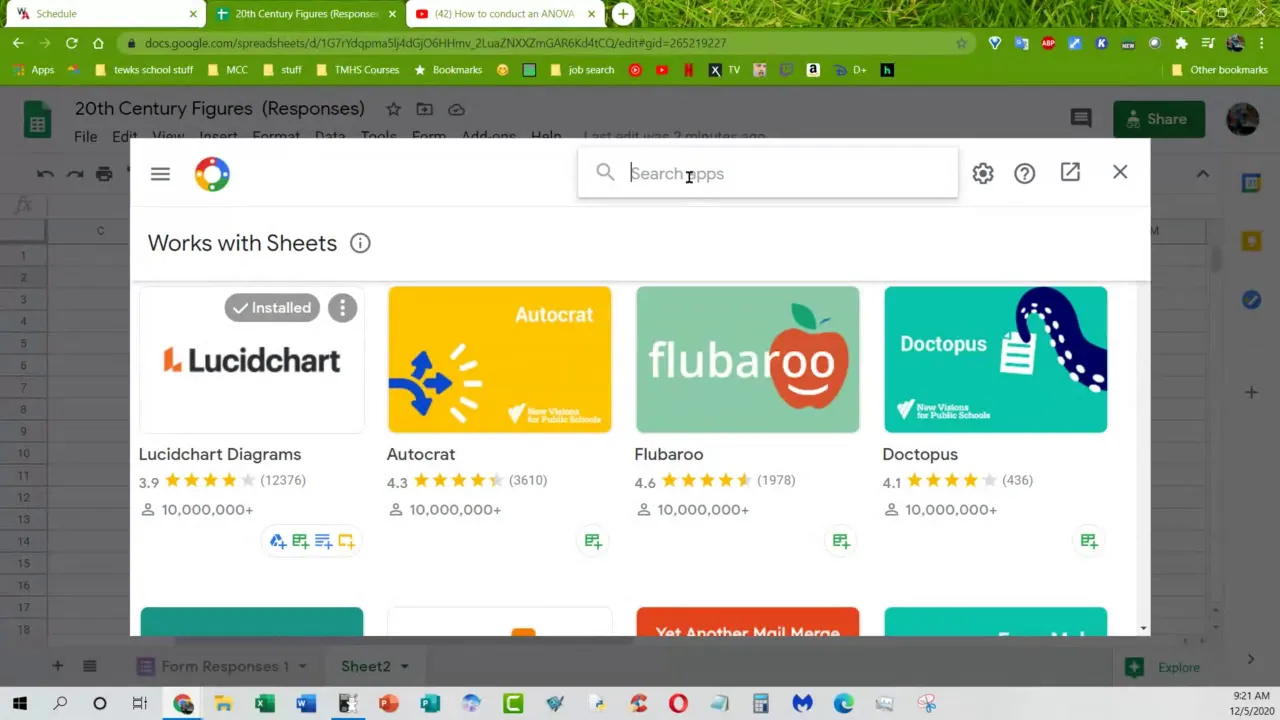
Task: Click the Autocrat app title
Action: [x=421, y=454]
